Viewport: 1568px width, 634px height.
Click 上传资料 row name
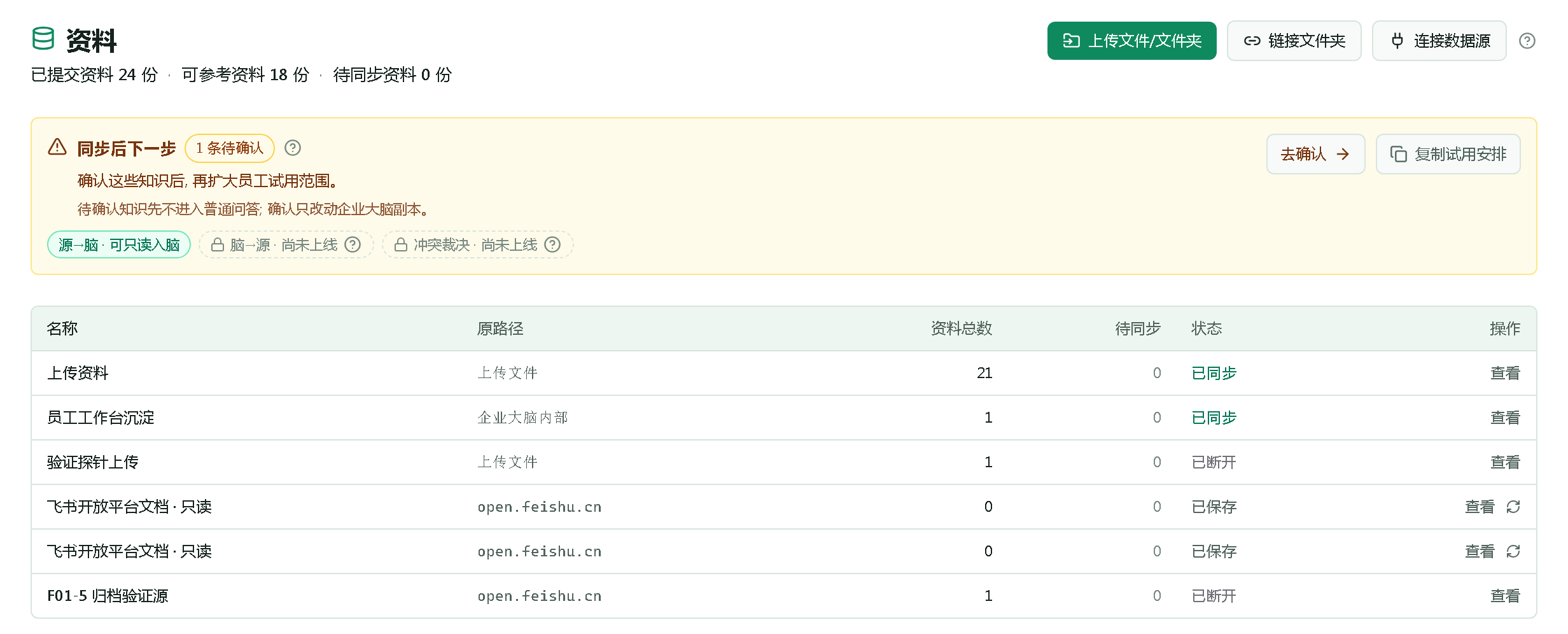(x=78, y=373)
